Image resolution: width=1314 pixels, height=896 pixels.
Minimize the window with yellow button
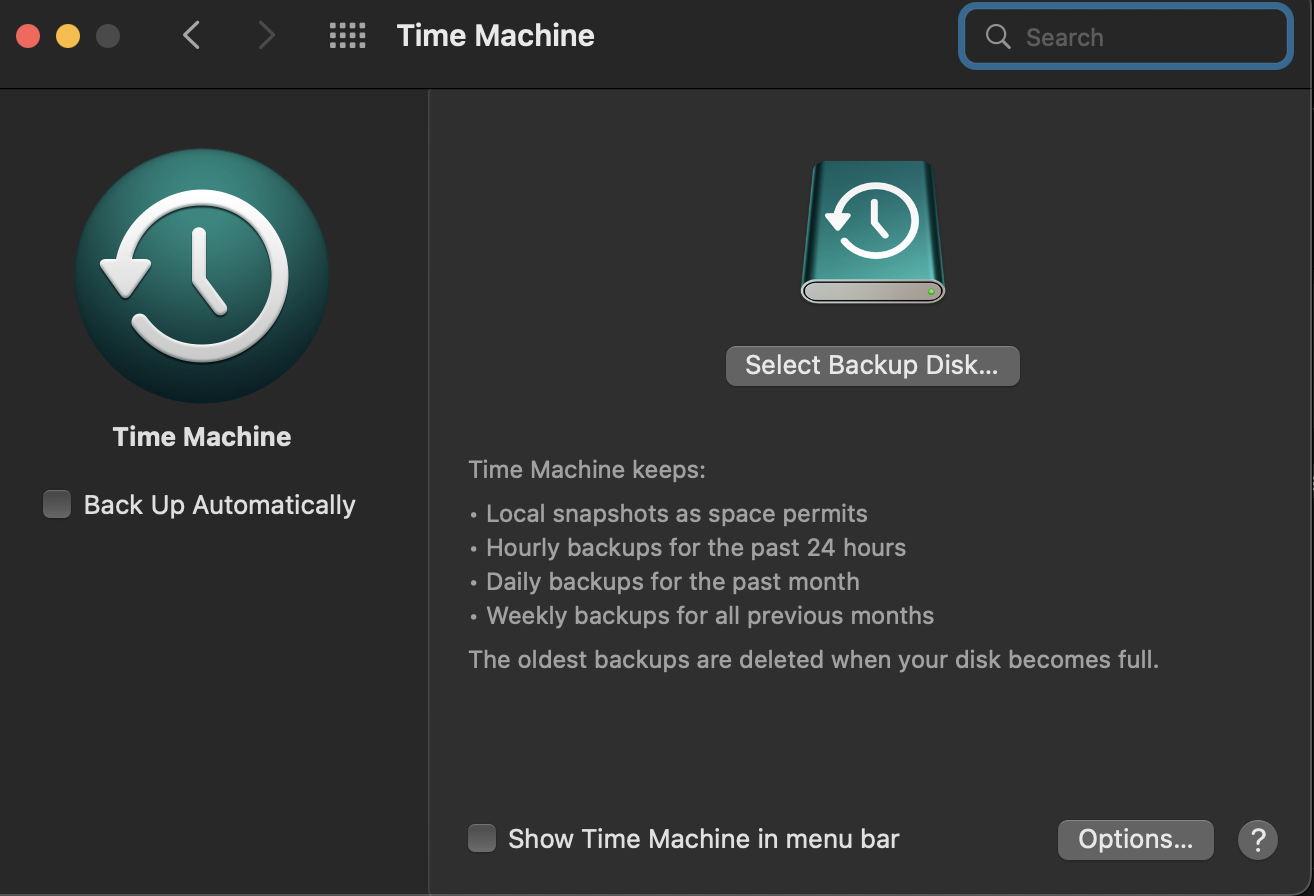68,37
